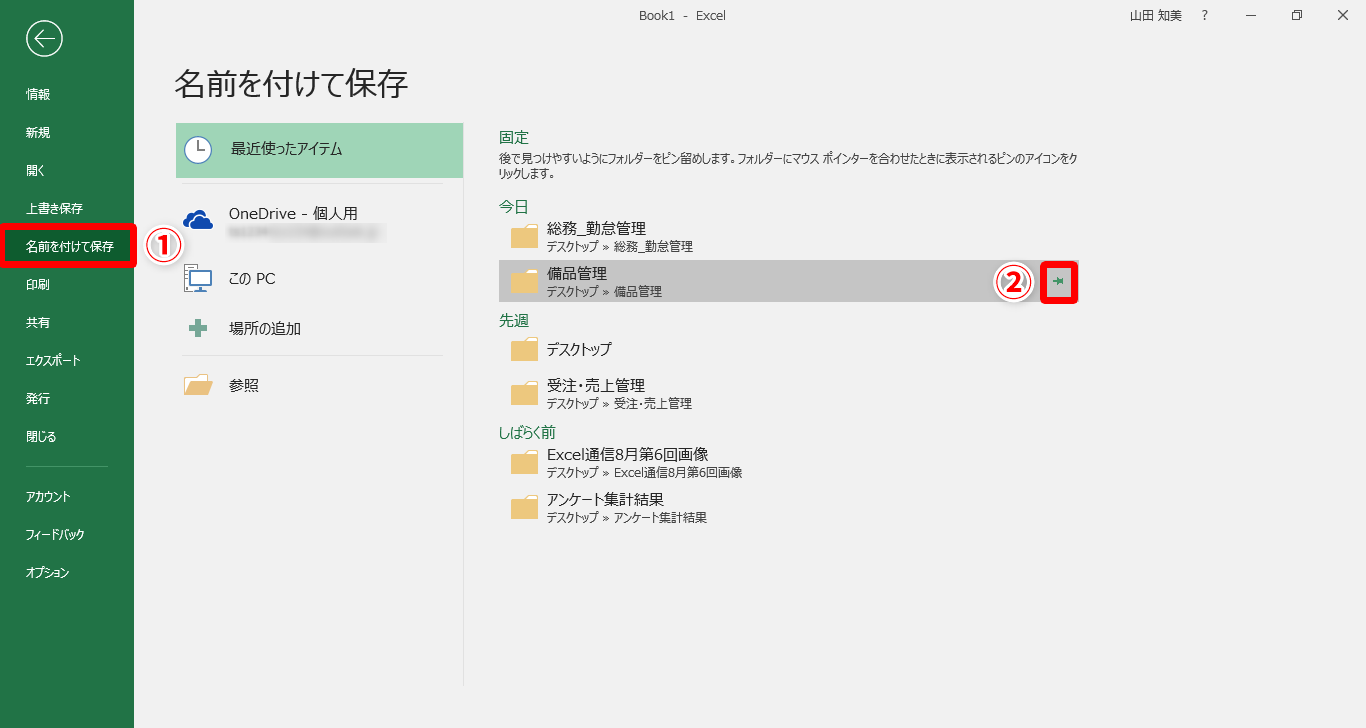Click the back arrow icon
Screen dimensions: 1366x728
[44, 39]
